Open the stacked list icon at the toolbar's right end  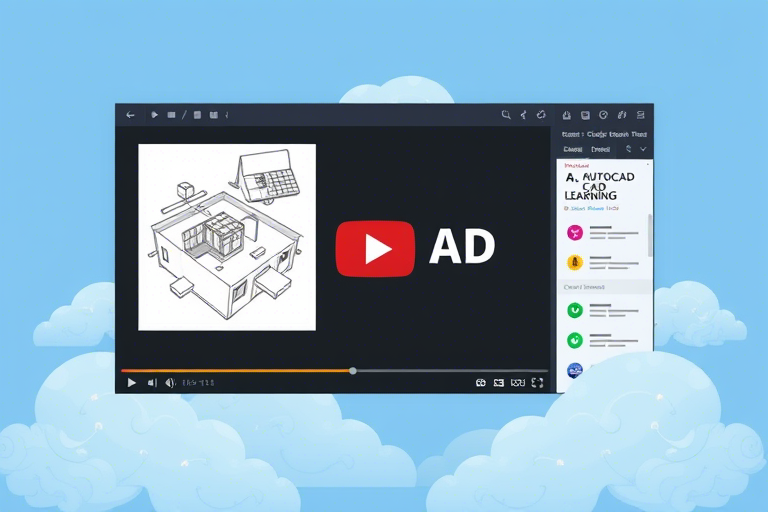pyautogui.click(x=640, y=115)
